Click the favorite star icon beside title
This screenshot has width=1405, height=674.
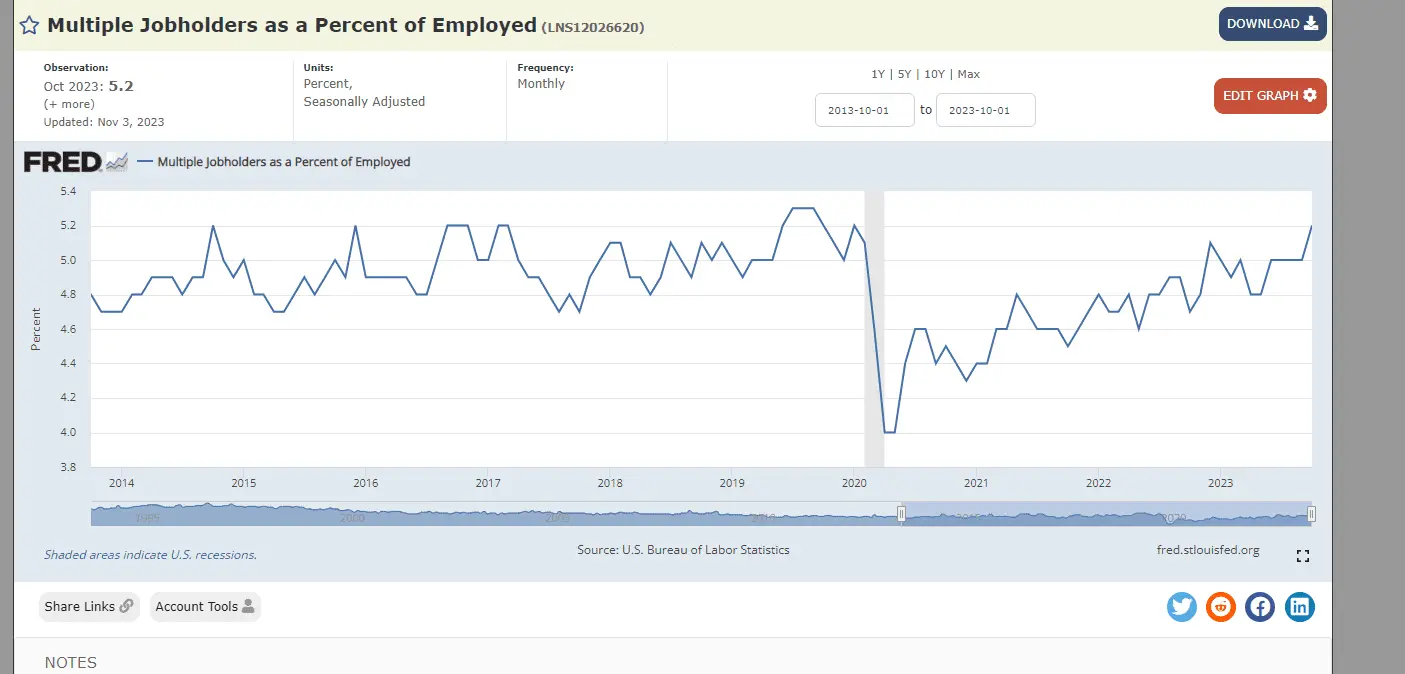pos(30,25)
